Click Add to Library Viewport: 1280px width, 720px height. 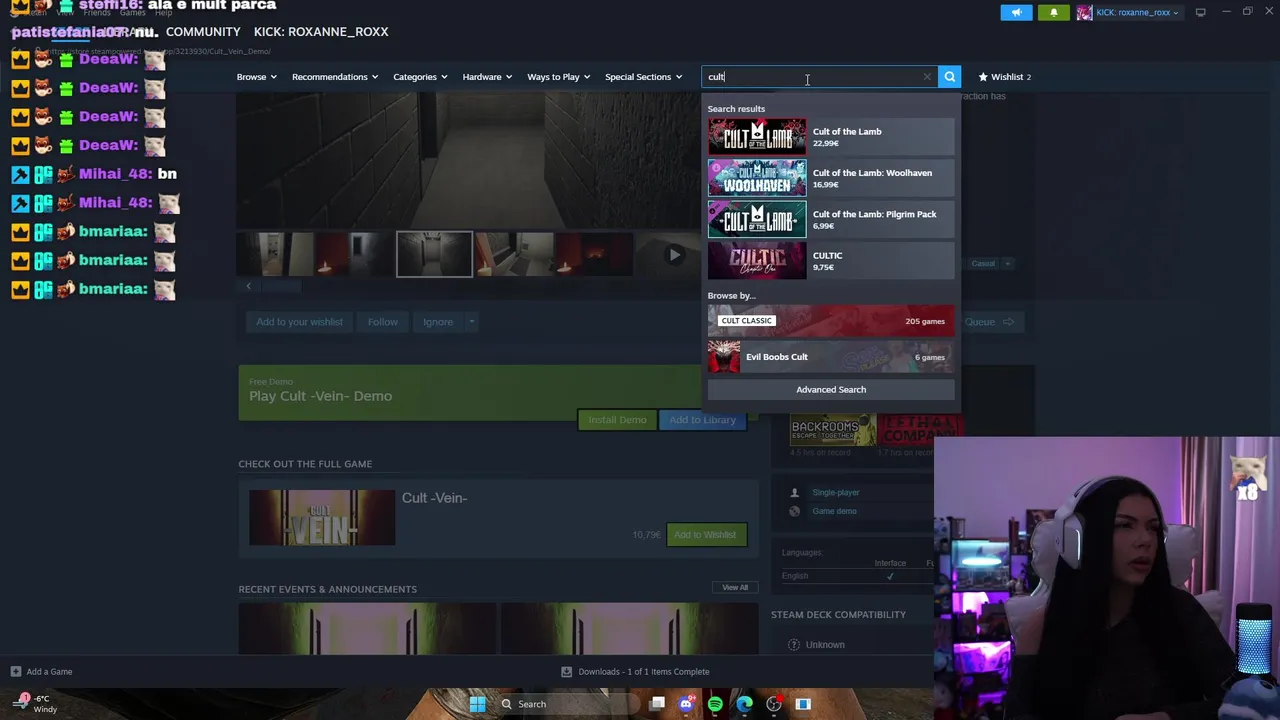pyautogui.click(x=702, y=420)
